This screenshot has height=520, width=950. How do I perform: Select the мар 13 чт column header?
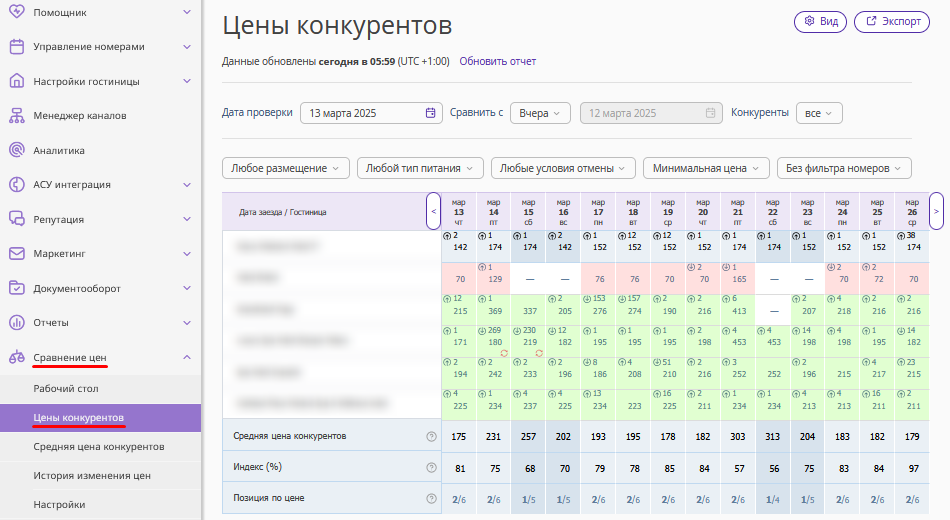pos(459,212)
